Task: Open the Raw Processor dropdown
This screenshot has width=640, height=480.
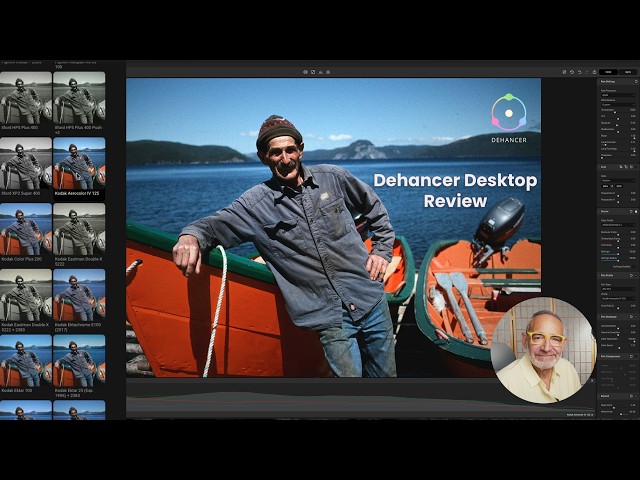Action: [x=618, y=95]
